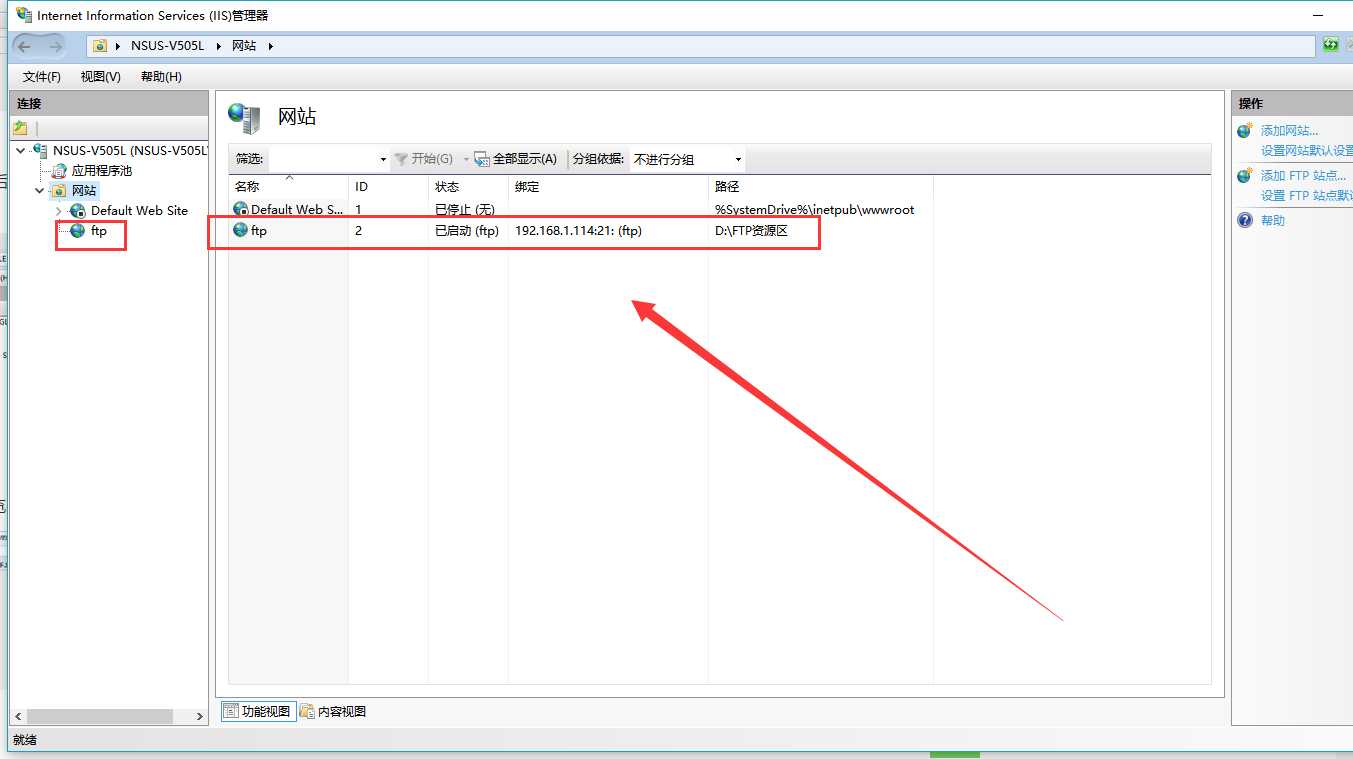
Task: Click the green refresh icon beside address bar
Action: pos(1330,45)
